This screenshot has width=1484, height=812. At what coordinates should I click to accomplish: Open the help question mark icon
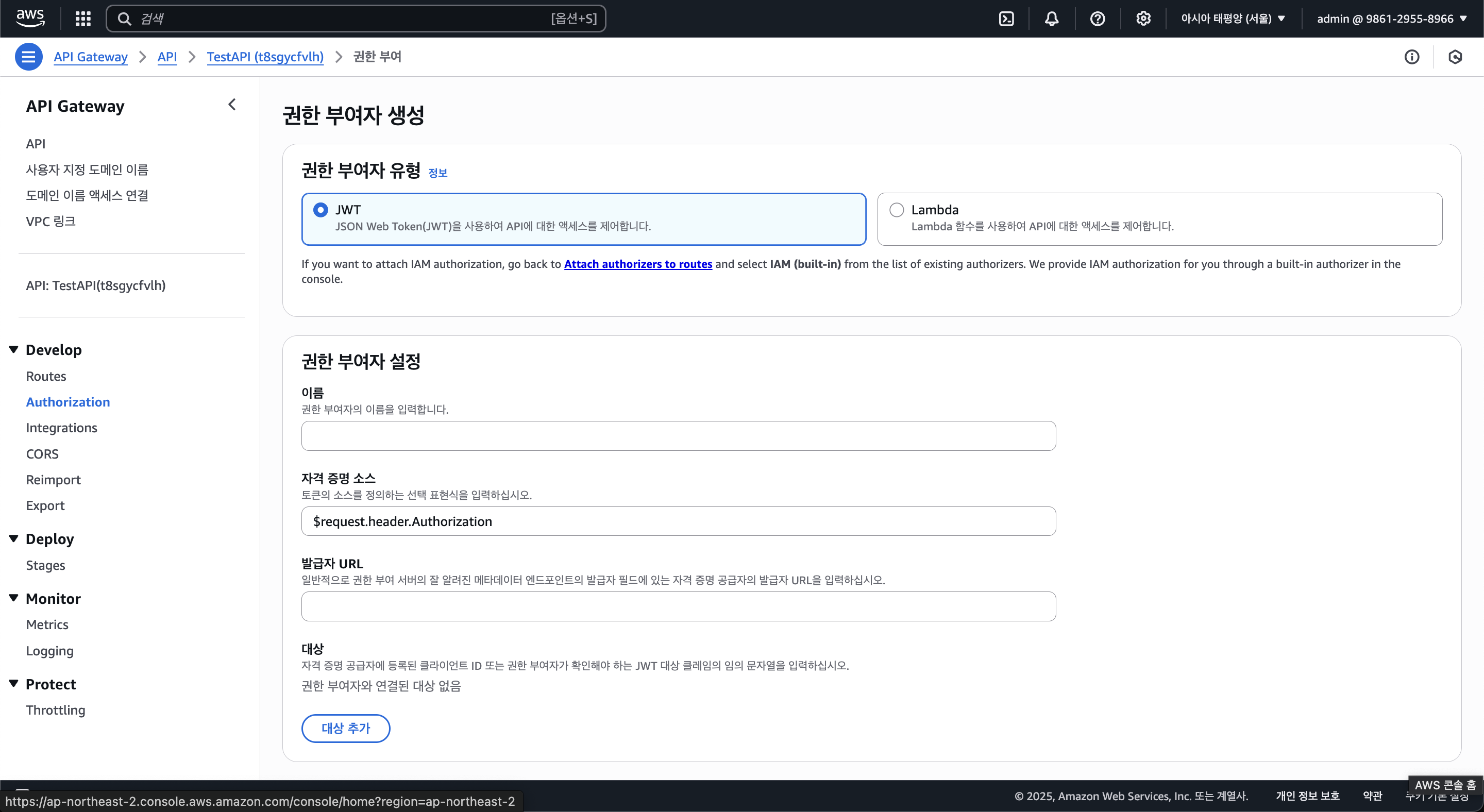click(x=1098, y=19)
